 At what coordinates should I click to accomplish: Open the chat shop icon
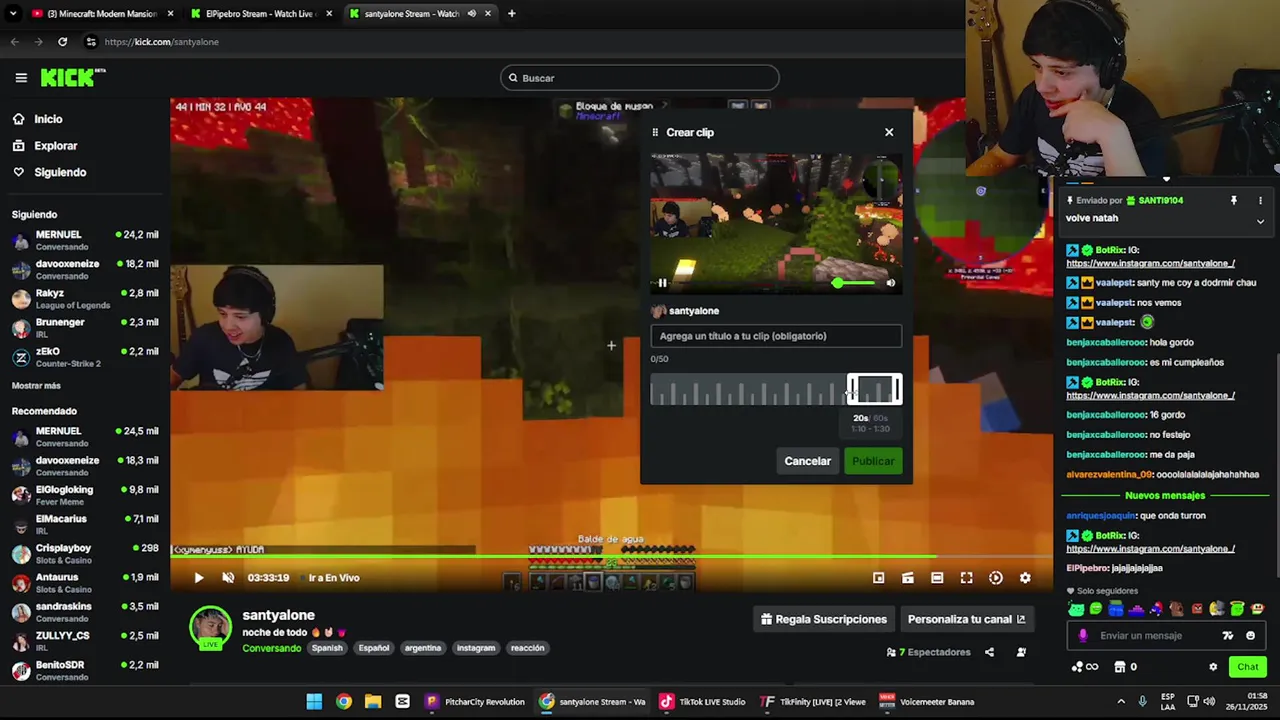[x=1120, y=667]
